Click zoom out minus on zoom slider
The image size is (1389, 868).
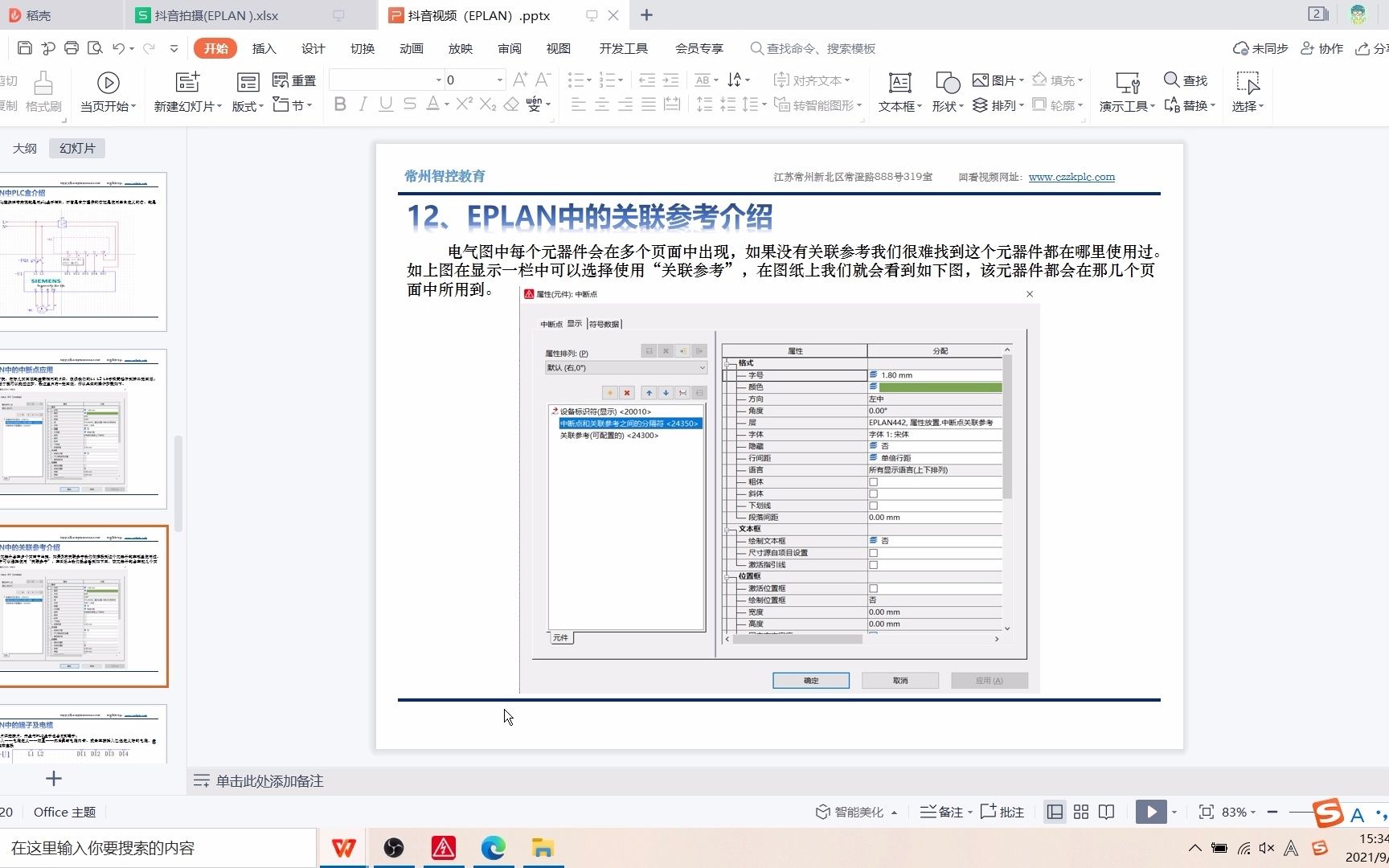click(1272, 812)
